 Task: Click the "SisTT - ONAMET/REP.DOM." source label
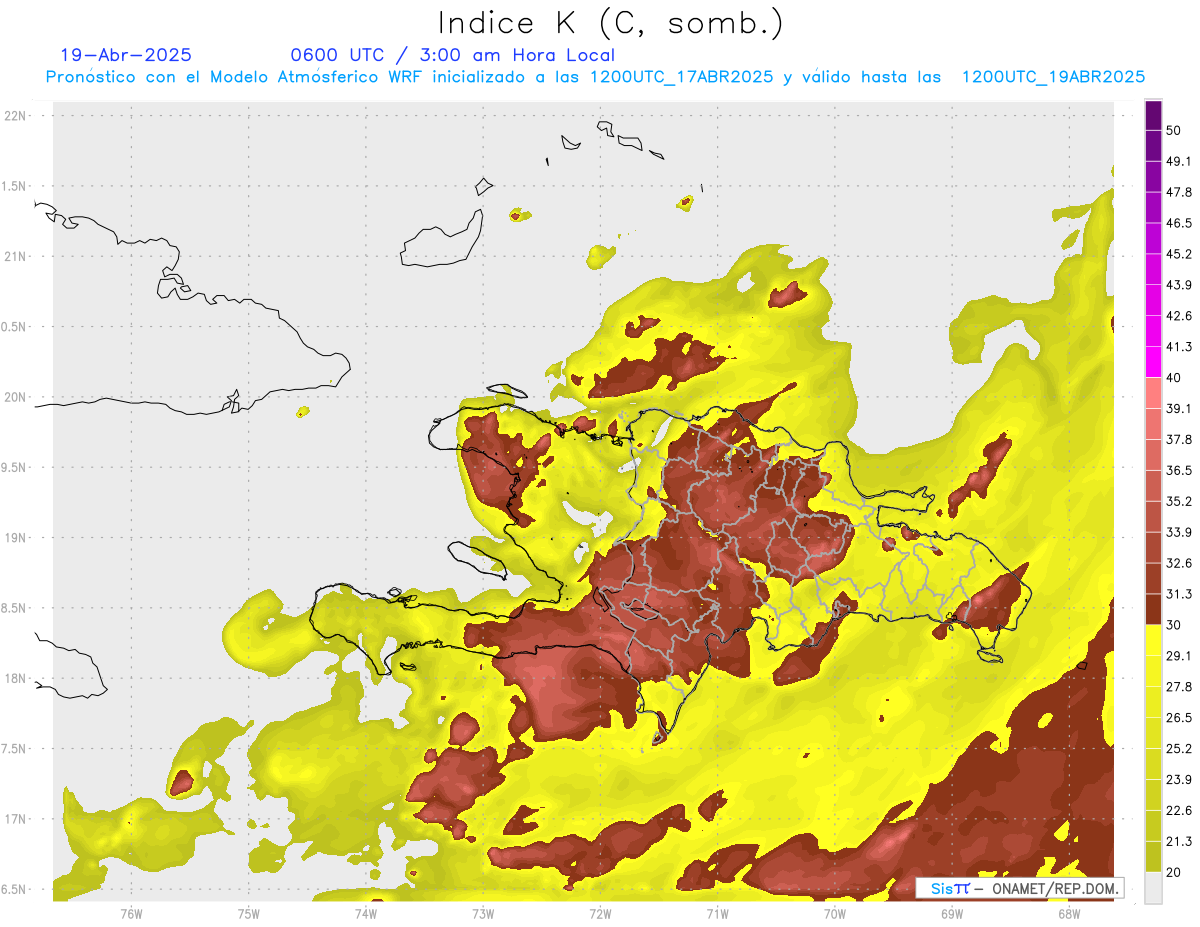pos(1021,888)
